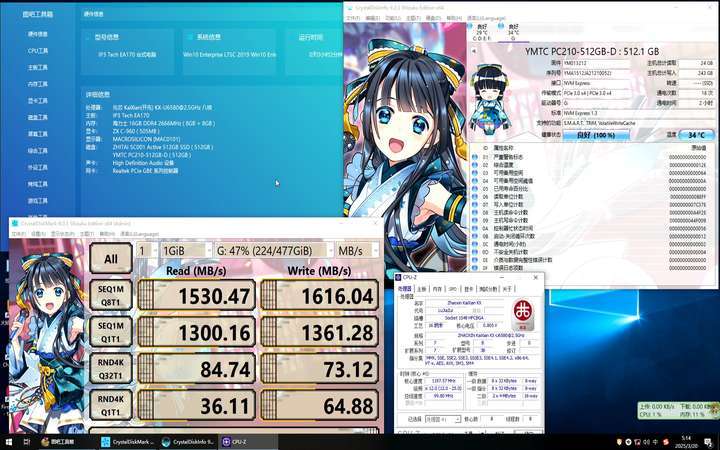The image size is (720, 450).
Task: Click the 34 °C temperature button
Action: click(696, 135)
